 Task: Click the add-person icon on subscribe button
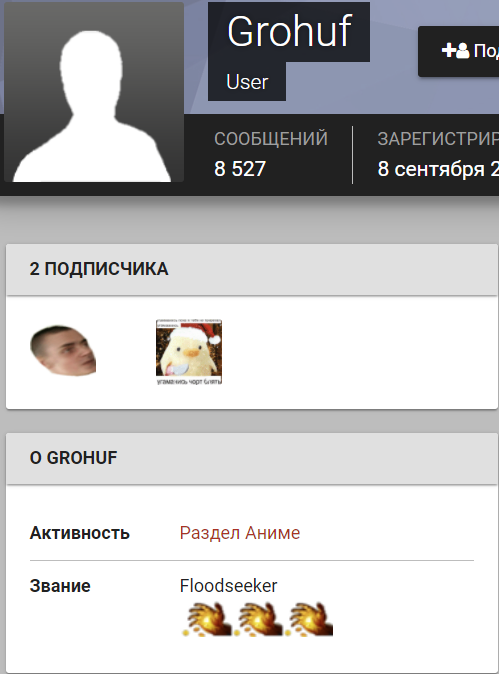tap(455, 50)
